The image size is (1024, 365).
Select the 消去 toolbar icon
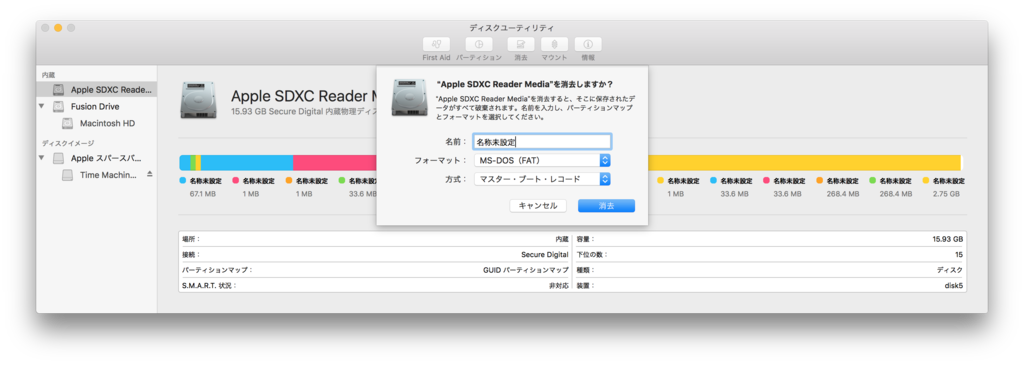[x=520, y=44]
